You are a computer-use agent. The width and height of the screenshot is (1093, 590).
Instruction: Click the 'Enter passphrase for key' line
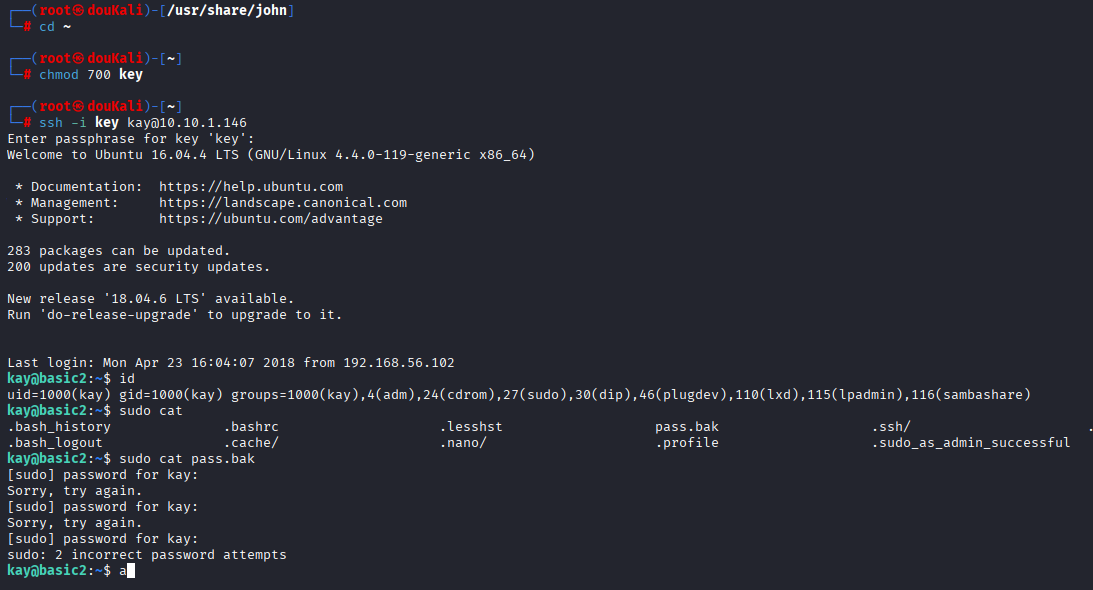point(131,139)
